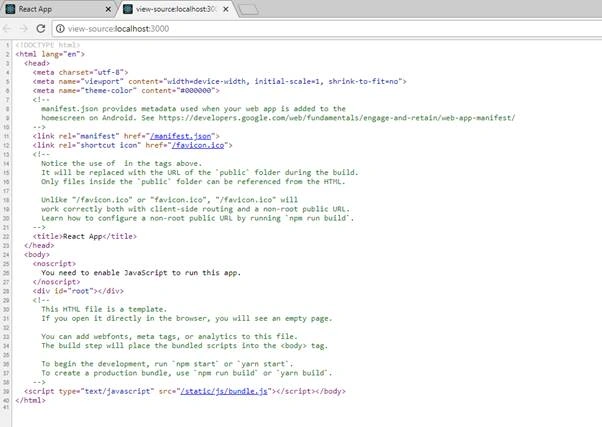Screen dimensions: 602x427
Task: Click comment 'If you open it directly' line
Action: [x=187, y=318]
